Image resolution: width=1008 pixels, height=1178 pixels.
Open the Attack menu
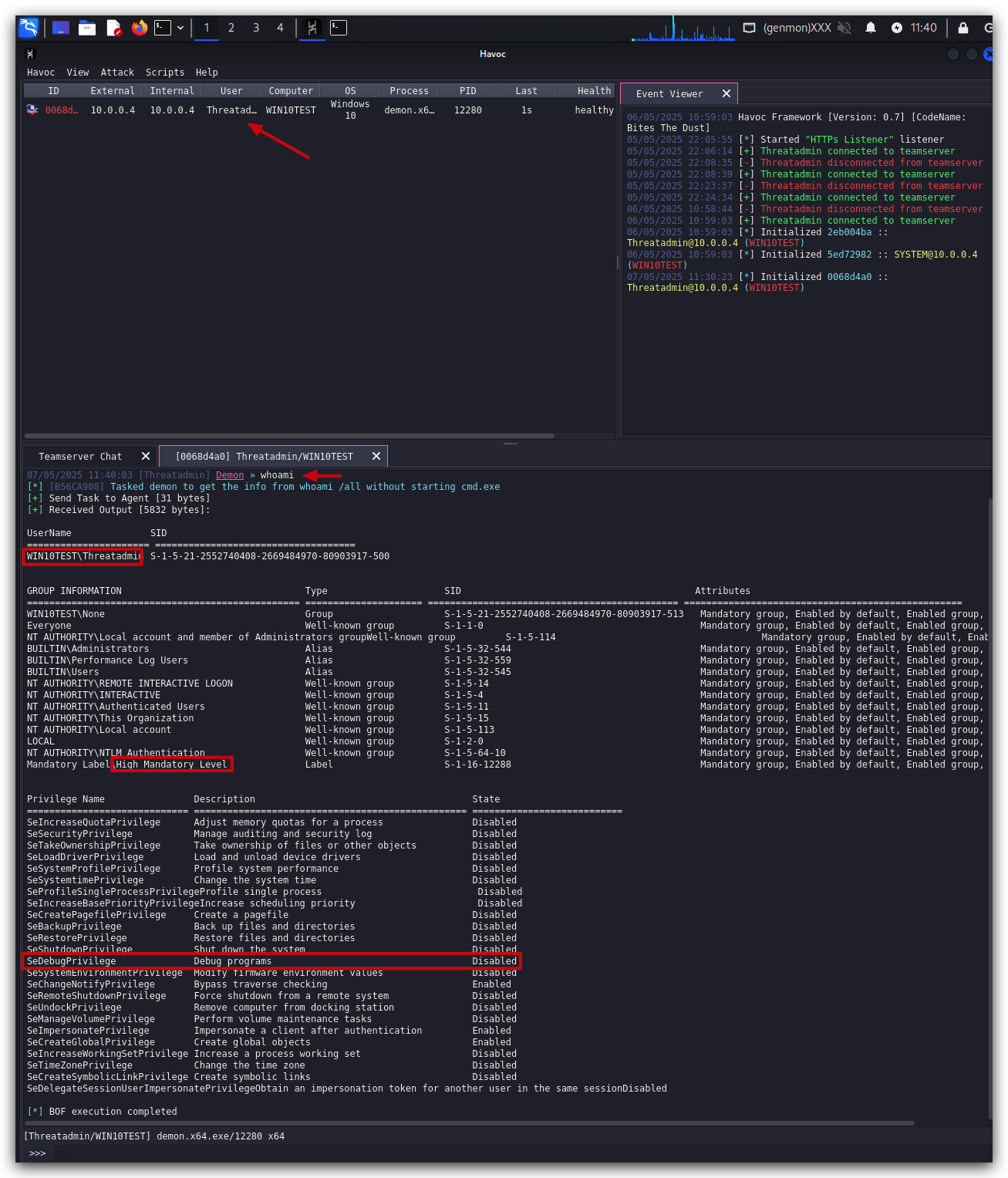click(117, 73)
